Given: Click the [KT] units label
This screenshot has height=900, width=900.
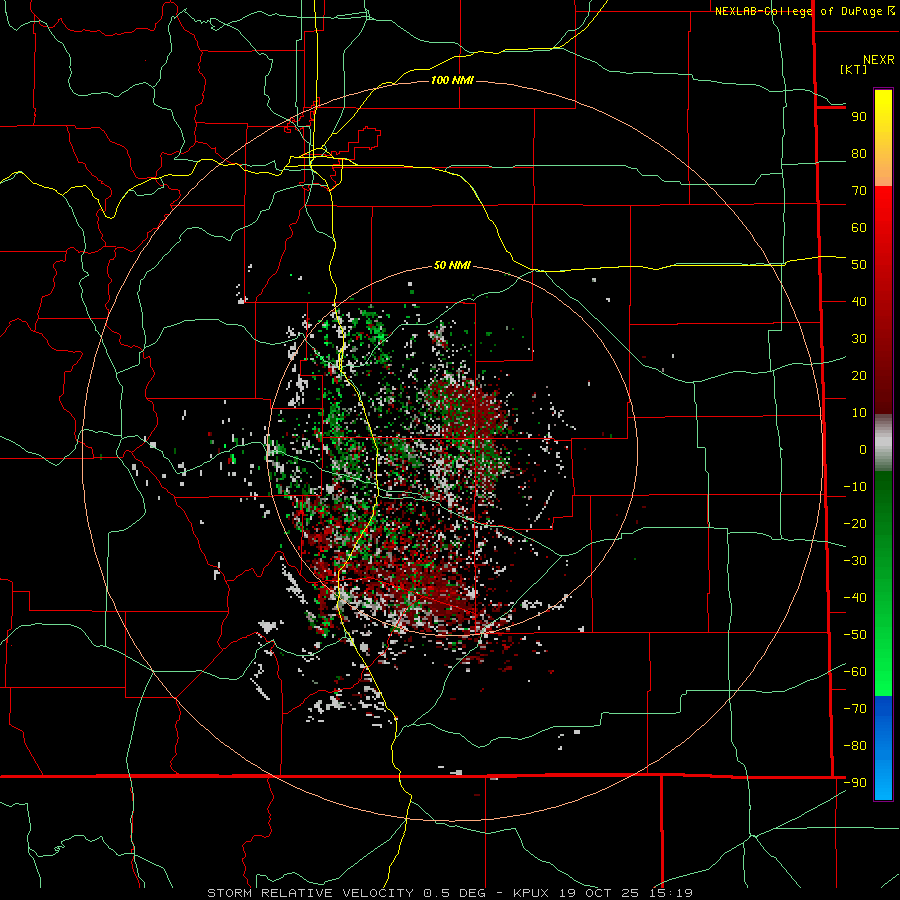Looking at the screenshot, I should pos(854,69).
